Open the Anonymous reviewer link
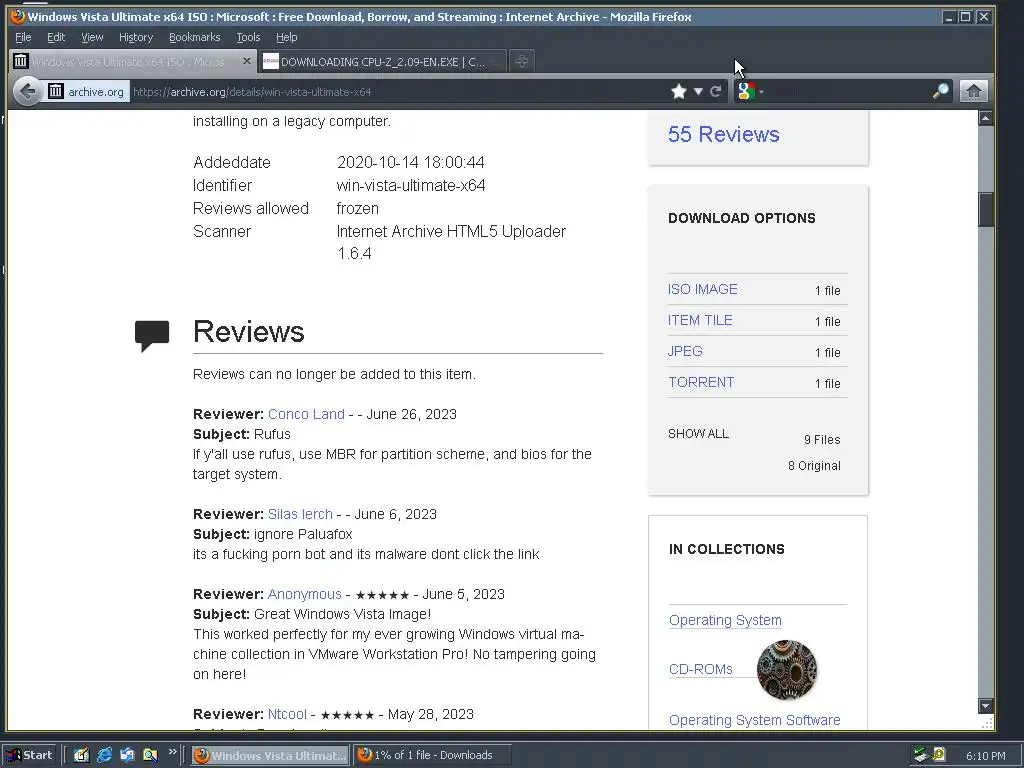This screenshot has width=1024, height=768. pyautogui.click(x=304, y=594)
